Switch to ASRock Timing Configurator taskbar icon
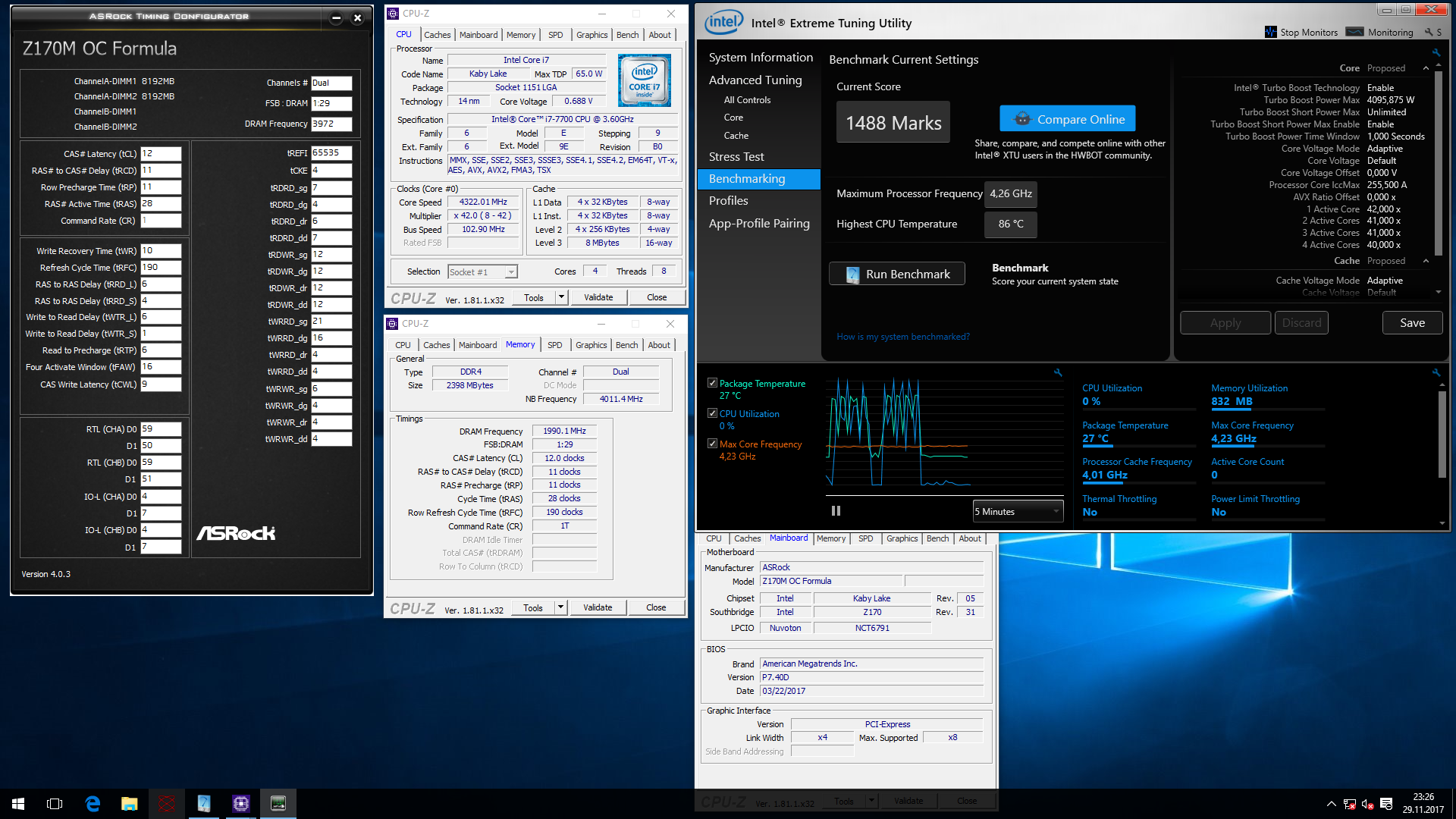 point(167,804)
